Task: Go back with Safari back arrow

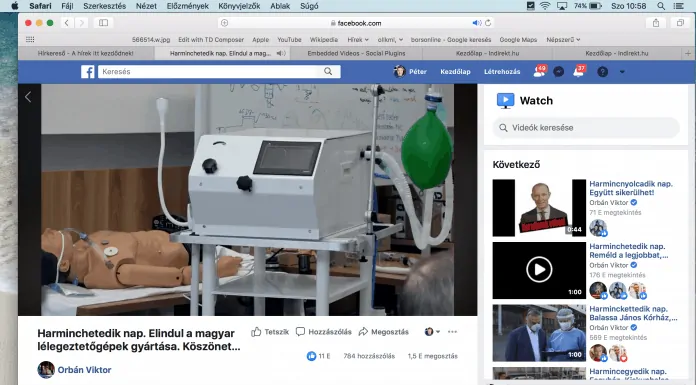Action: tap(67, 23)
